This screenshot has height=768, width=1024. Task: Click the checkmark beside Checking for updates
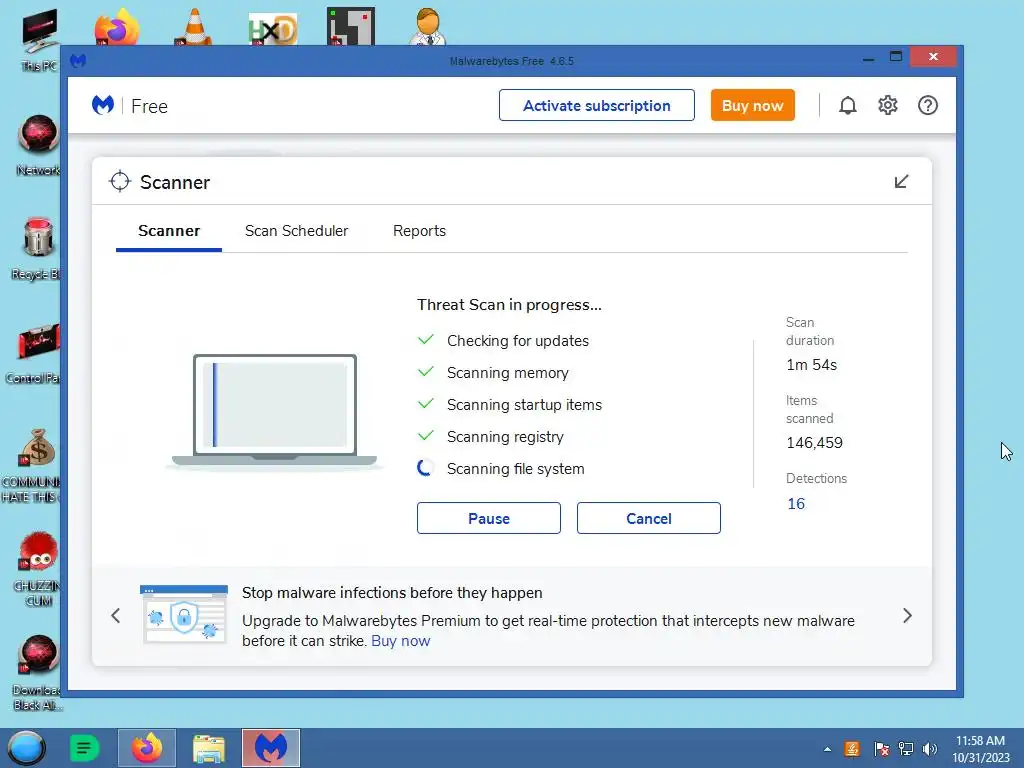(x=425, y=340)
